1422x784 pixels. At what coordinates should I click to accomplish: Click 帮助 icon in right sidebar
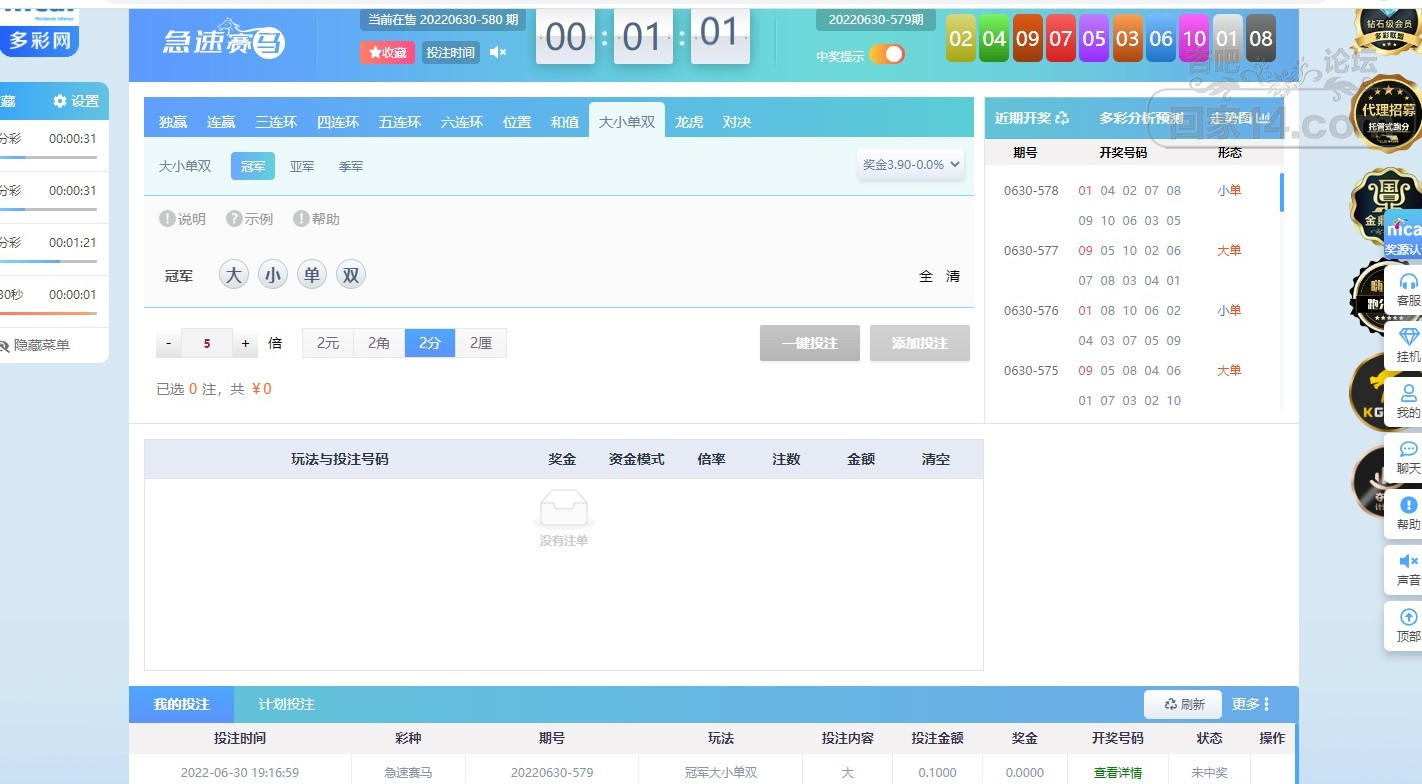(x=1408, y=513)
